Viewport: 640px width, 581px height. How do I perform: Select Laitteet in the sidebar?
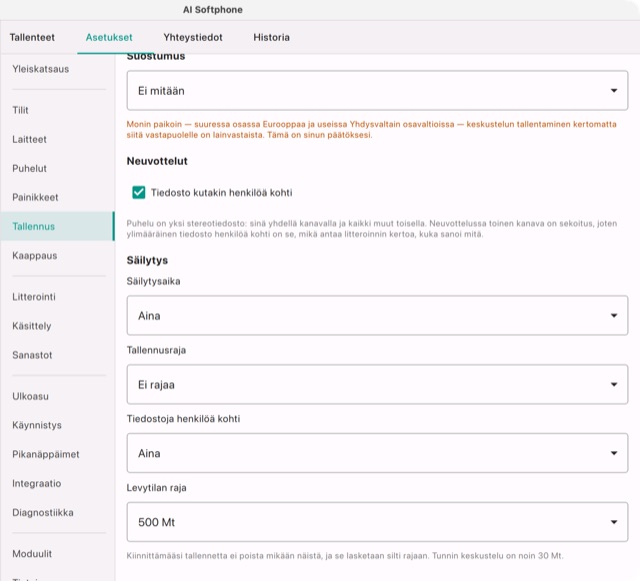(57, 139)
